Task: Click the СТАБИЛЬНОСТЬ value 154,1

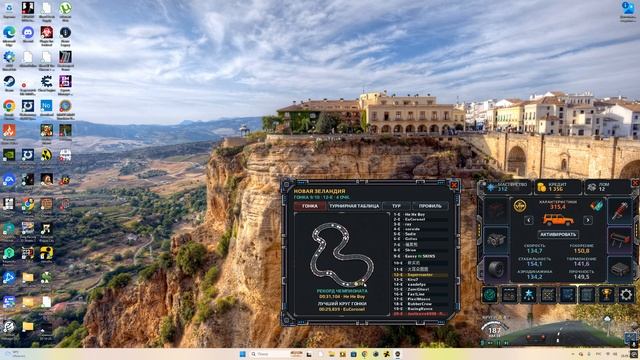Action: click(x=534, y=264)
